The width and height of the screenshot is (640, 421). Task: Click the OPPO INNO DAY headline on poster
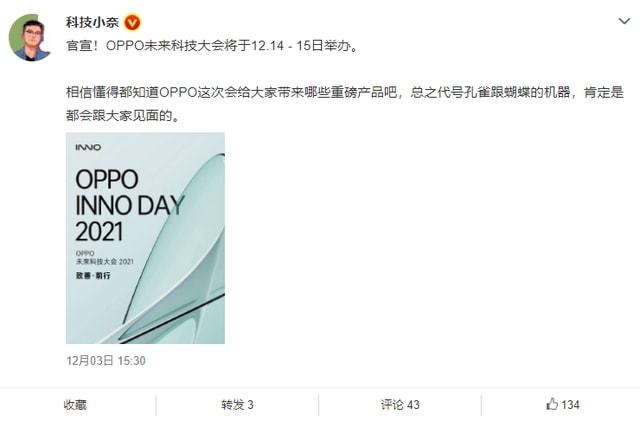[130, 192]
